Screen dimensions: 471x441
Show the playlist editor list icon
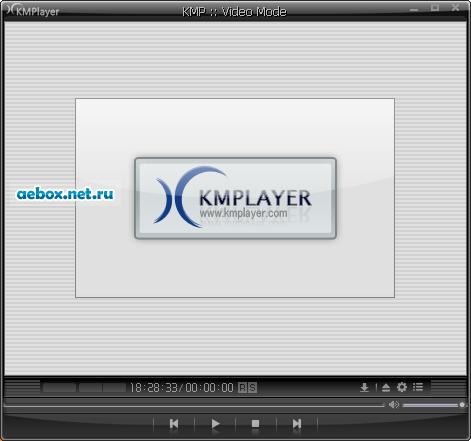418,387
